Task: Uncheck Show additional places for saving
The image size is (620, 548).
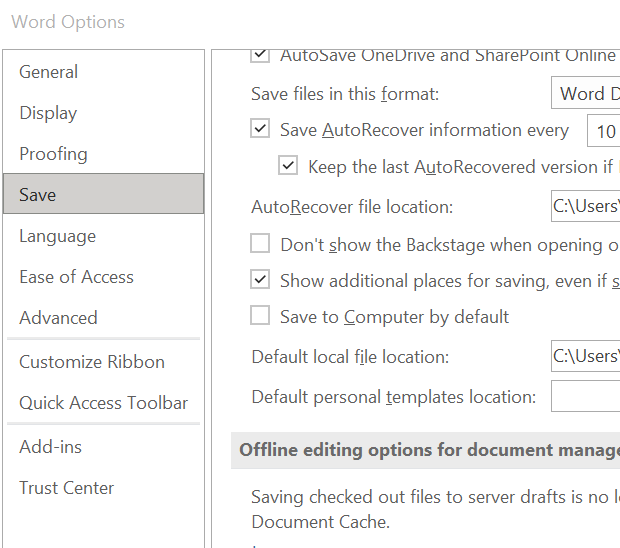Action: tap(260, 281)
